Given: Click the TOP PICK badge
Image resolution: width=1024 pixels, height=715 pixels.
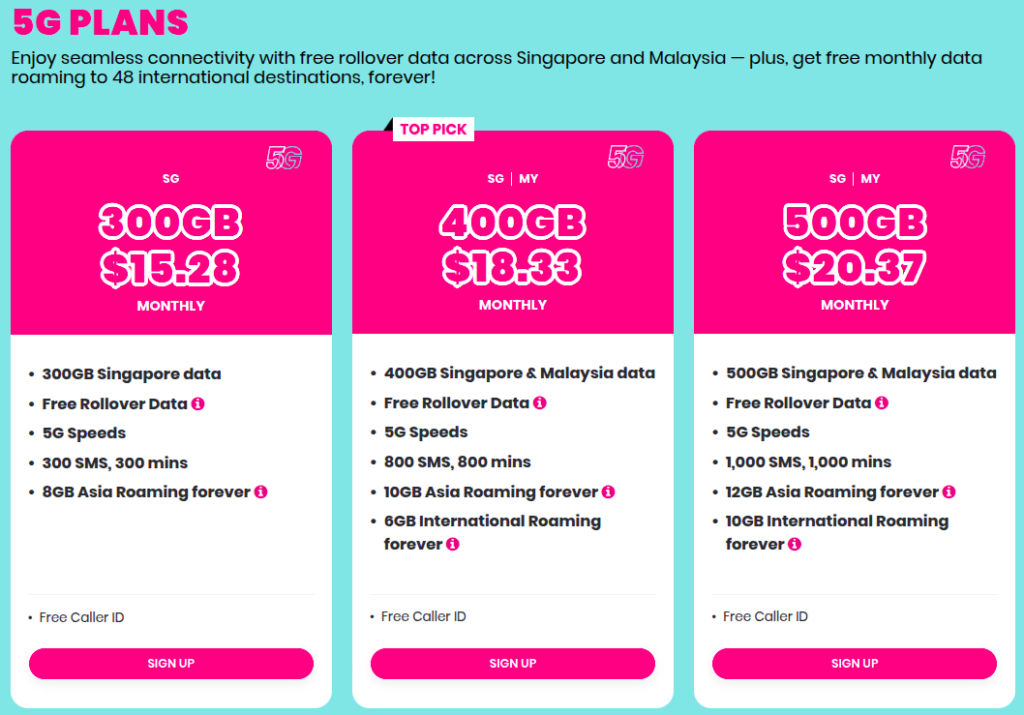Looking at the screenshot, I should coord(434,129).
